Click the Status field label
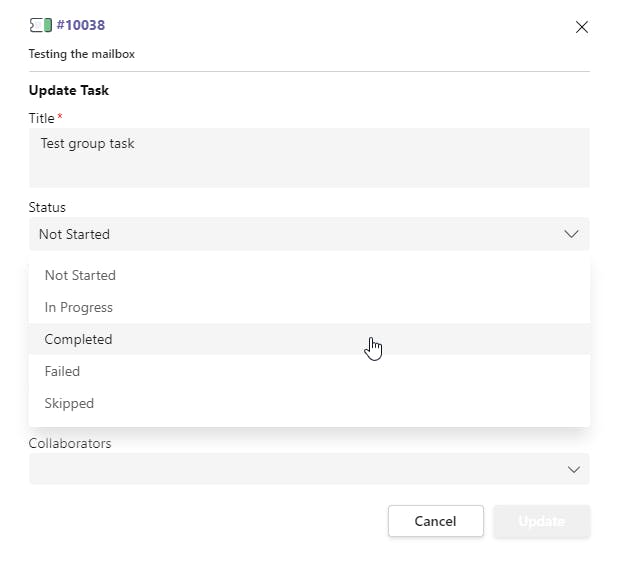 pyautogui.click(x=47, y=207)
